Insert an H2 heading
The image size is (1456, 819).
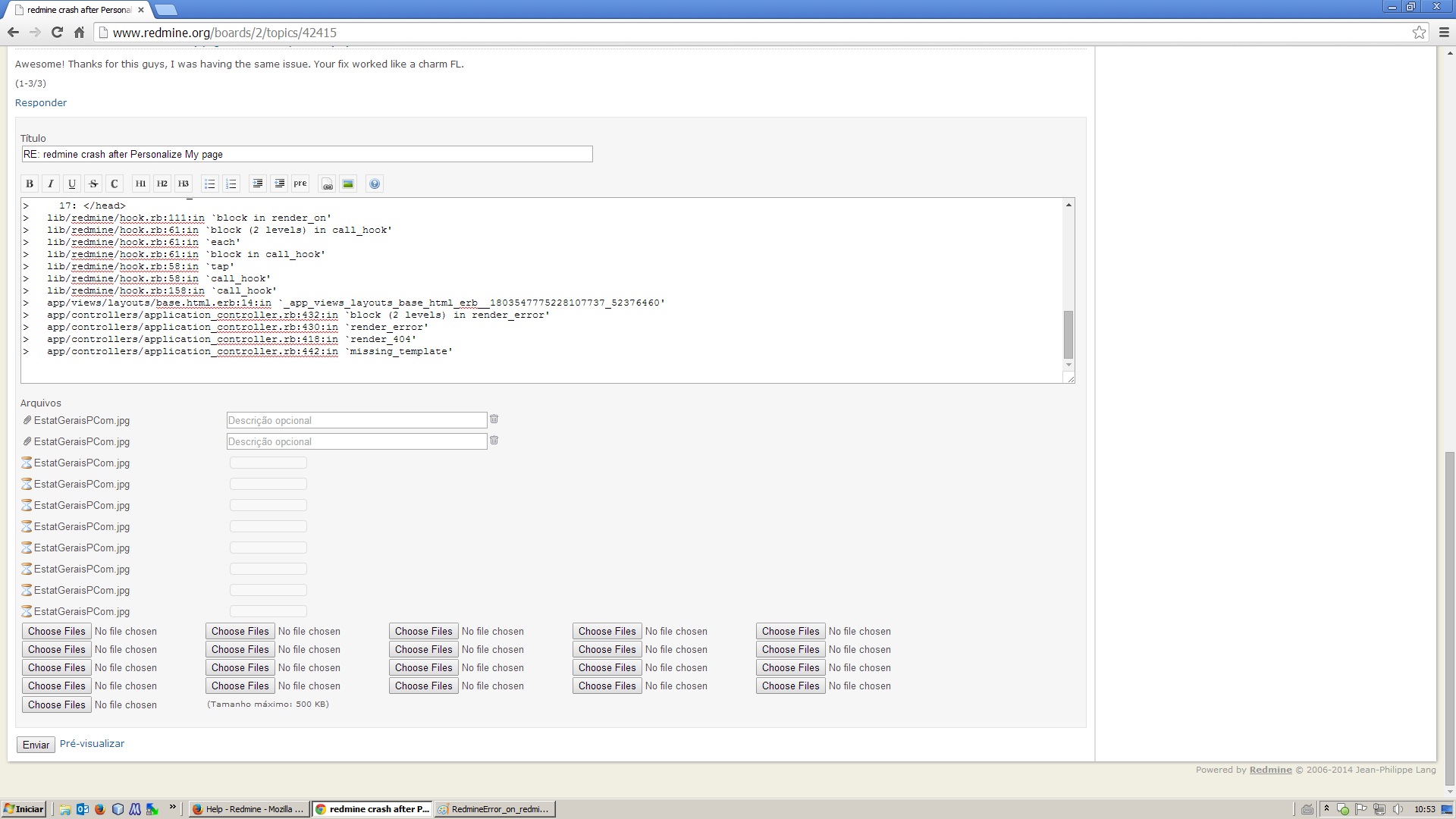[162, 184]
